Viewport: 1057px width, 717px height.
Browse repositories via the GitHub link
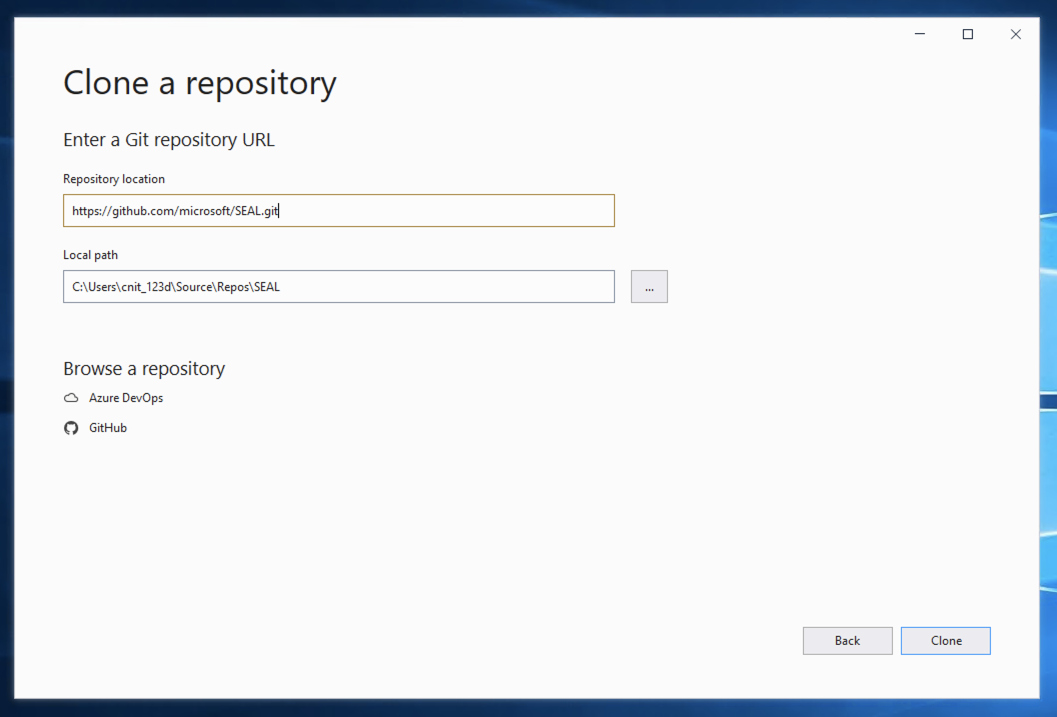108,428
